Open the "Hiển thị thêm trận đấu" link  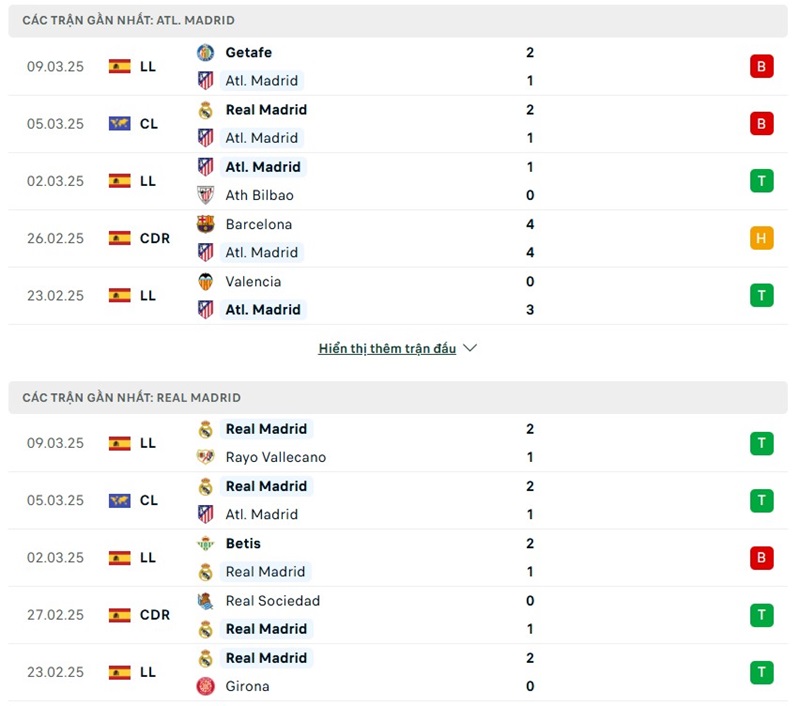coord(387,348)
